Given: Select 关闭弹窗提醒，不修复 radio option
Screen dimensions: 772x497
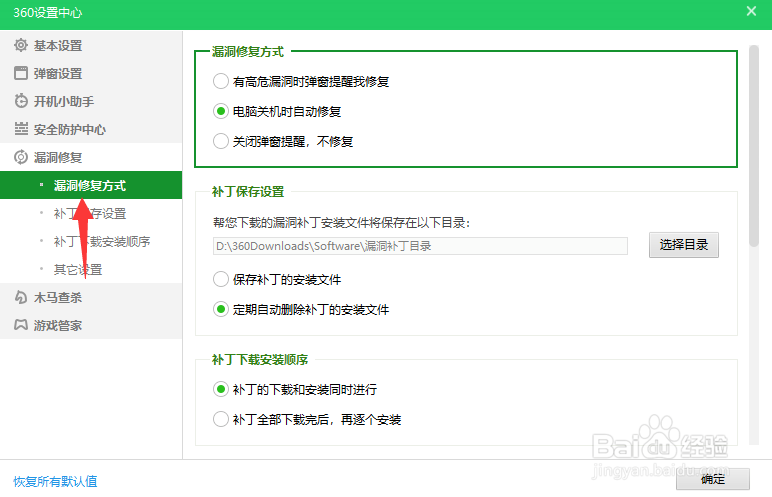Looking at the screenshot, I should point(221,141).
